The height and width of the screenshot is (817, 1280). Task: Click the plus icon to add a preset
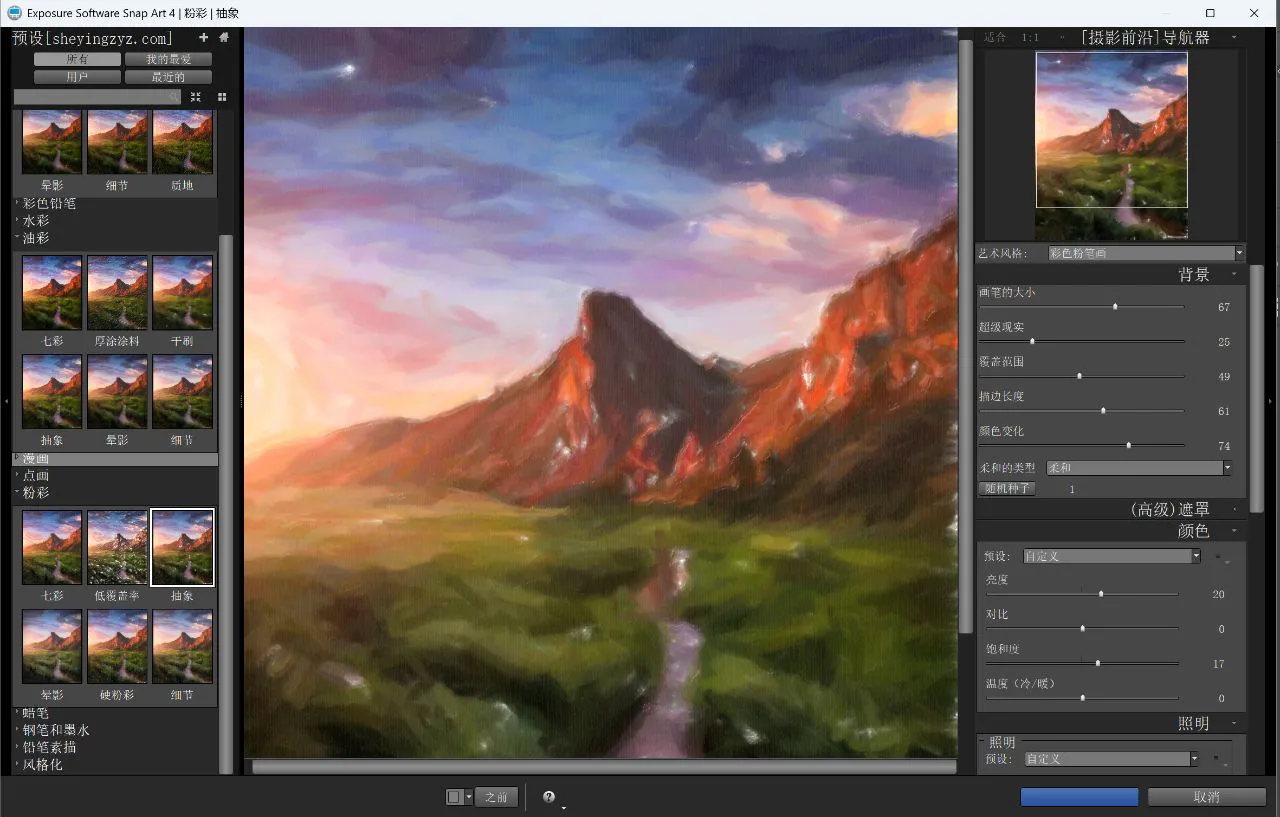(203, 38)
